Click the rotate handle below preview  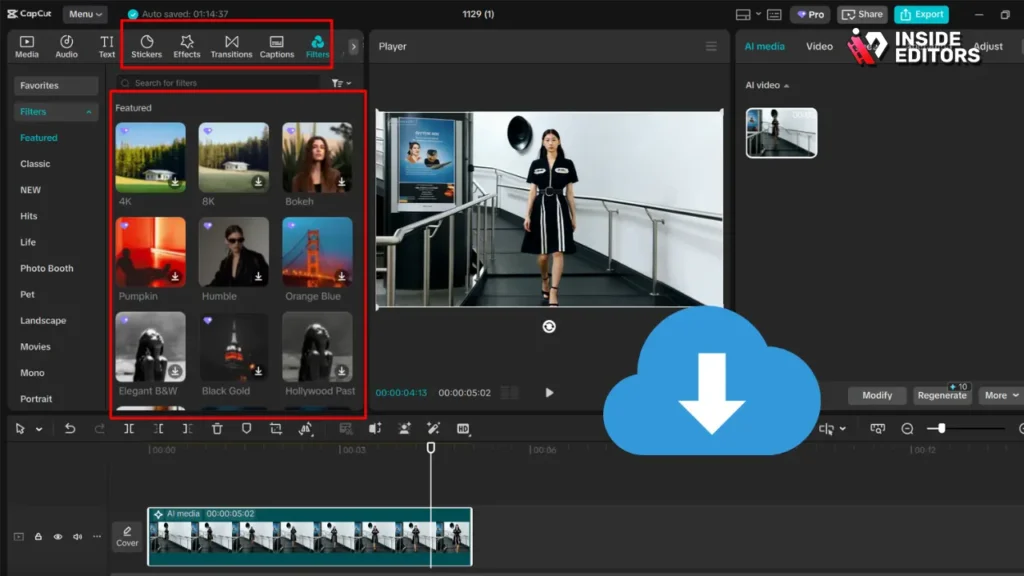tap(549, 327)
